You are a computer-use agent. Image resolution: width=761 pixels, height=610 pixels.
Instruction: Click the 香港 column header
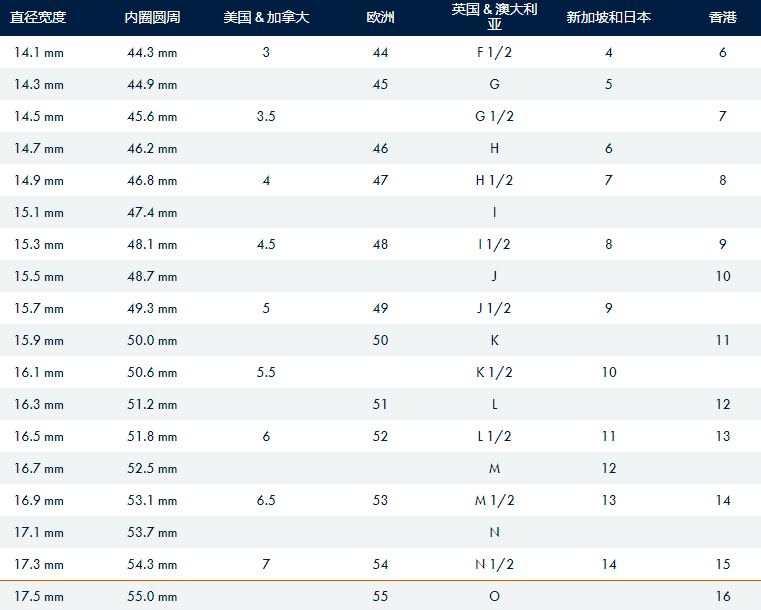723,17
